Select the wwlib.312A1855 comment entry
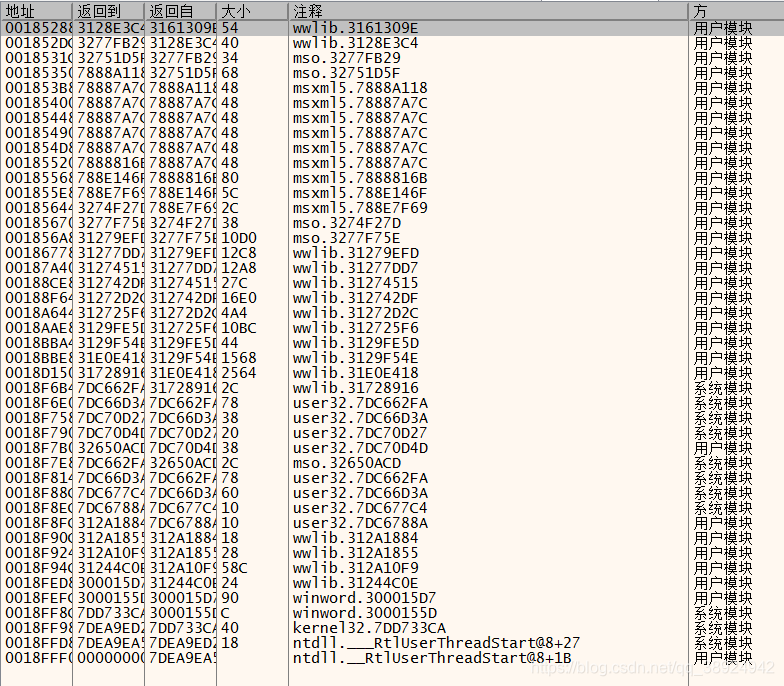Screen dimensions: 784x686 355,553
